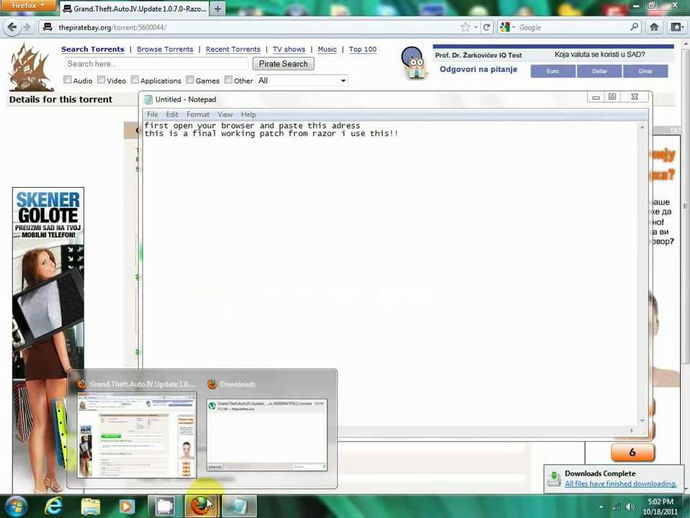Click the search magnifier icon

634,27
